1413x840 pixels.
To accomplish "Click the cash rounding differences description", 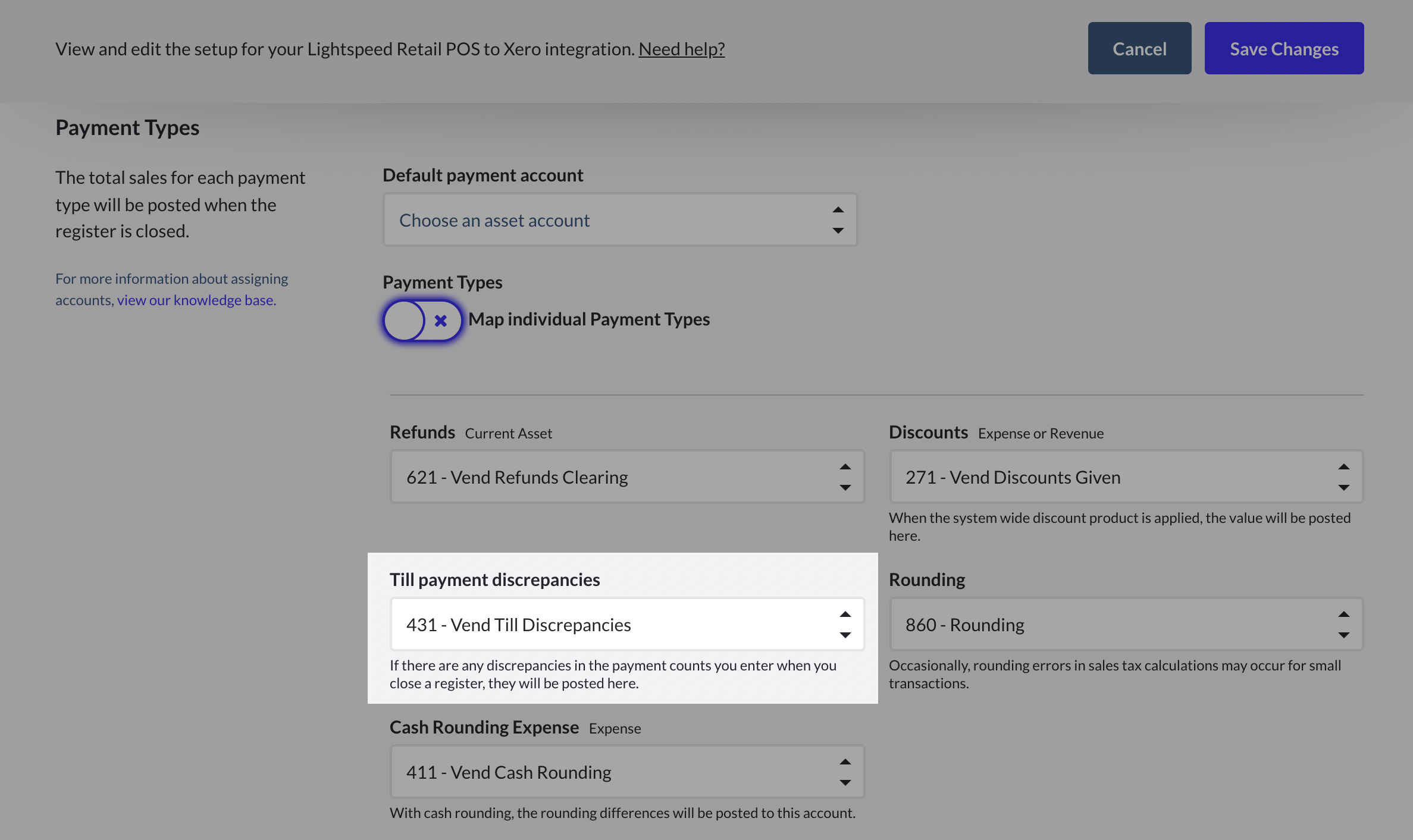I will coord(622,813).
